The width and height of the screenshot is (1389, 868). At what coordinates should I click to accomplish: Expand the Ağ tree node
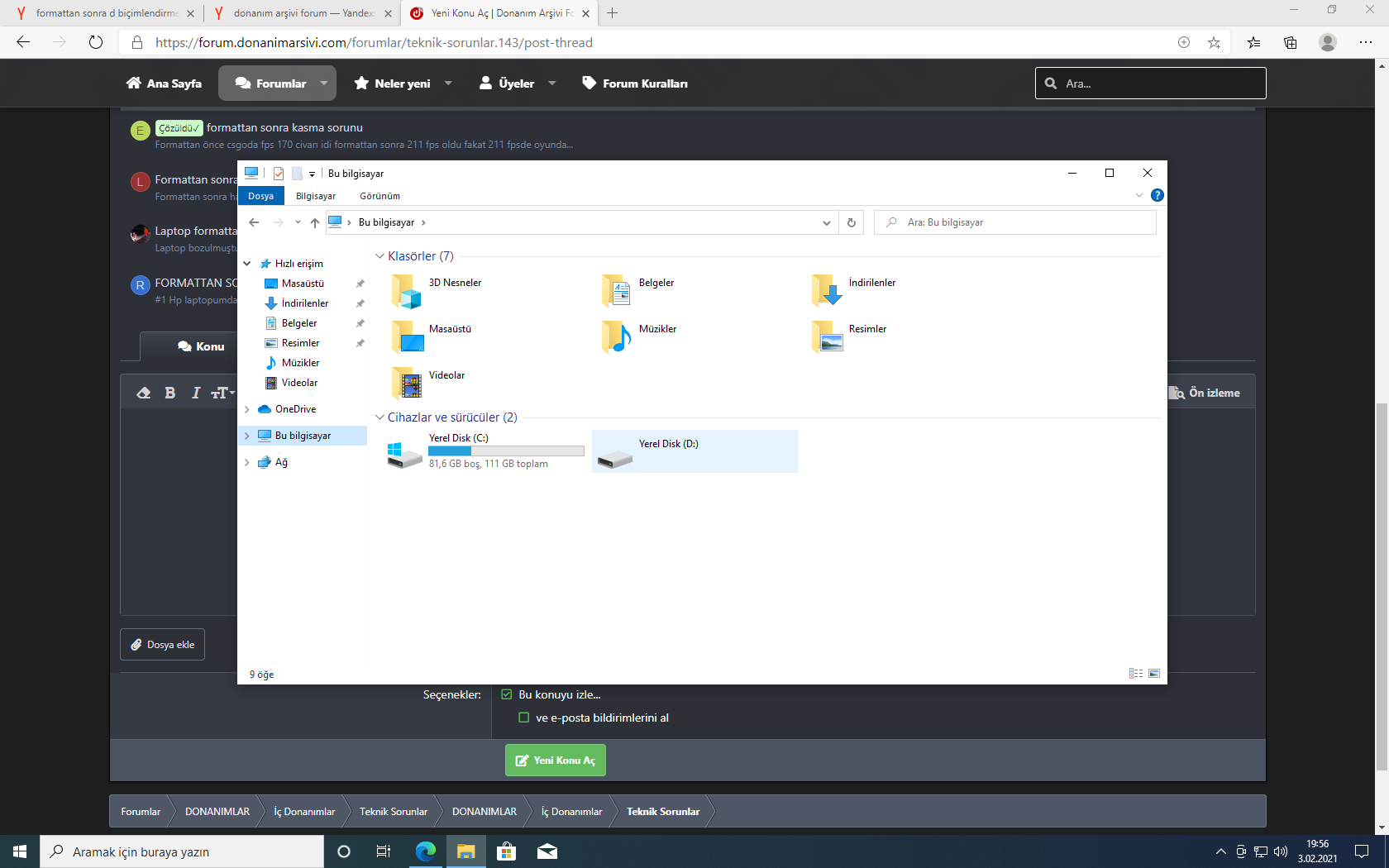tap(247, 462)
